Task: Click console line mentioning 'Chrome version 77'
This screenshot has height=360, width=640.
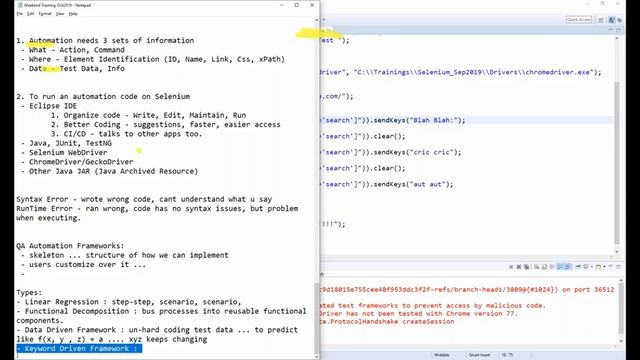Action: tap(419, 313)
